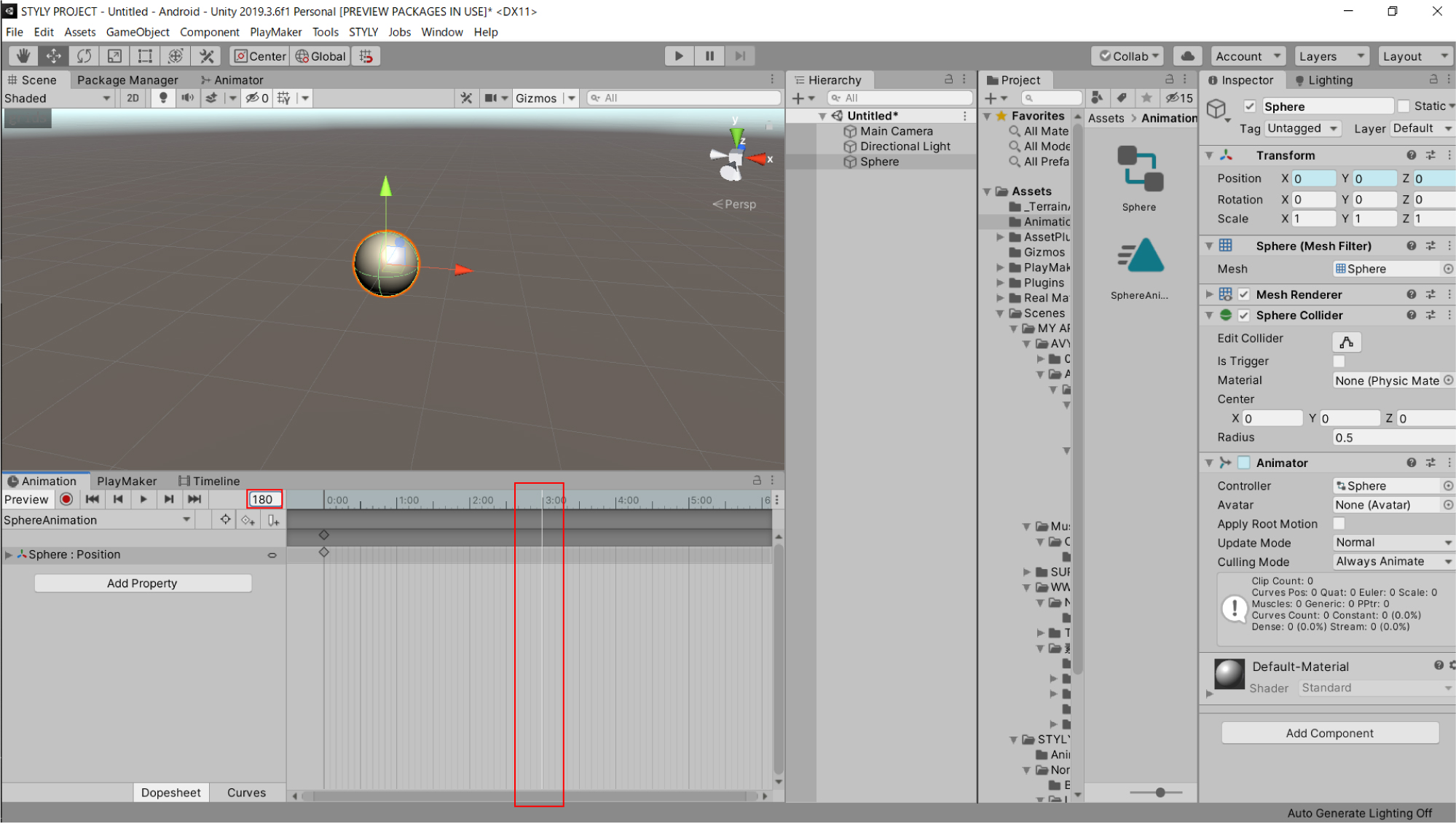The height and width of the screenshot is (824, 1456).
Task: Select the Rect Transform tool
Action: [x=145, y=56]
